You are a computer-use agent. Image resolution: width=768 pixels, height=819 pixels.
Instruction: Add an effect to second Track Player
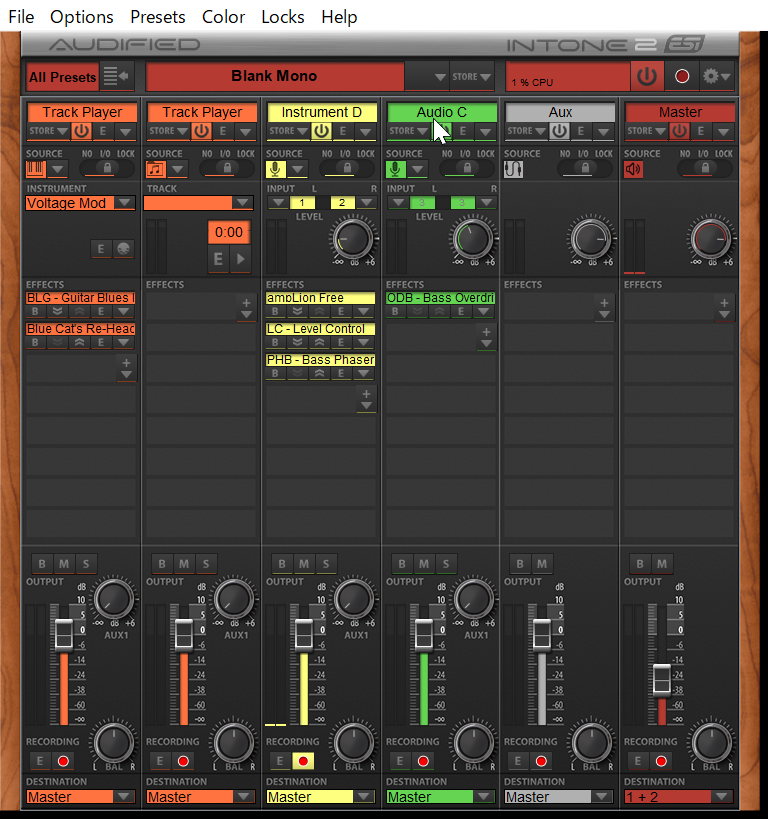(246, 308)
